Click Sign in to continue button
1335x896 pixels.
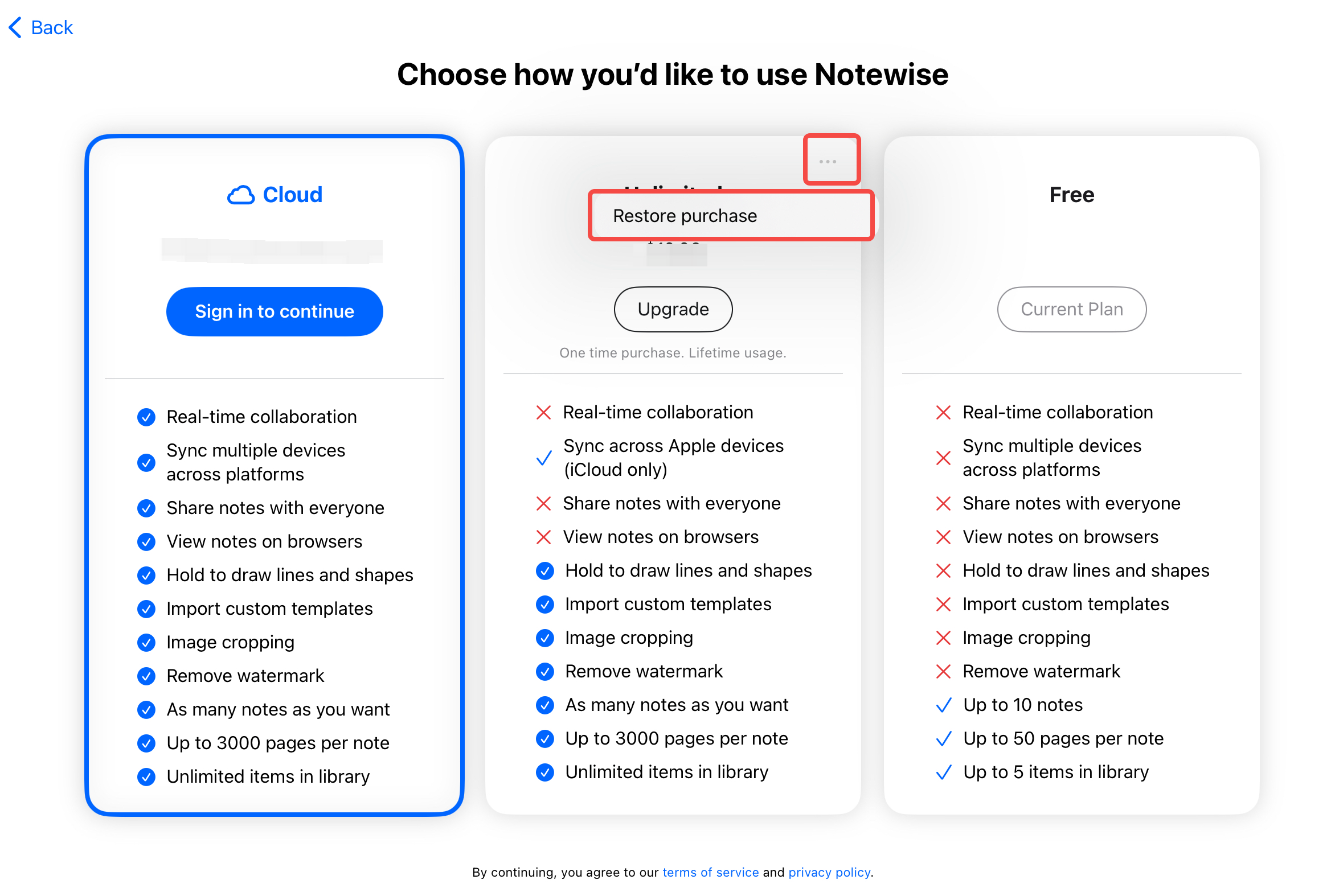point(275,311)
